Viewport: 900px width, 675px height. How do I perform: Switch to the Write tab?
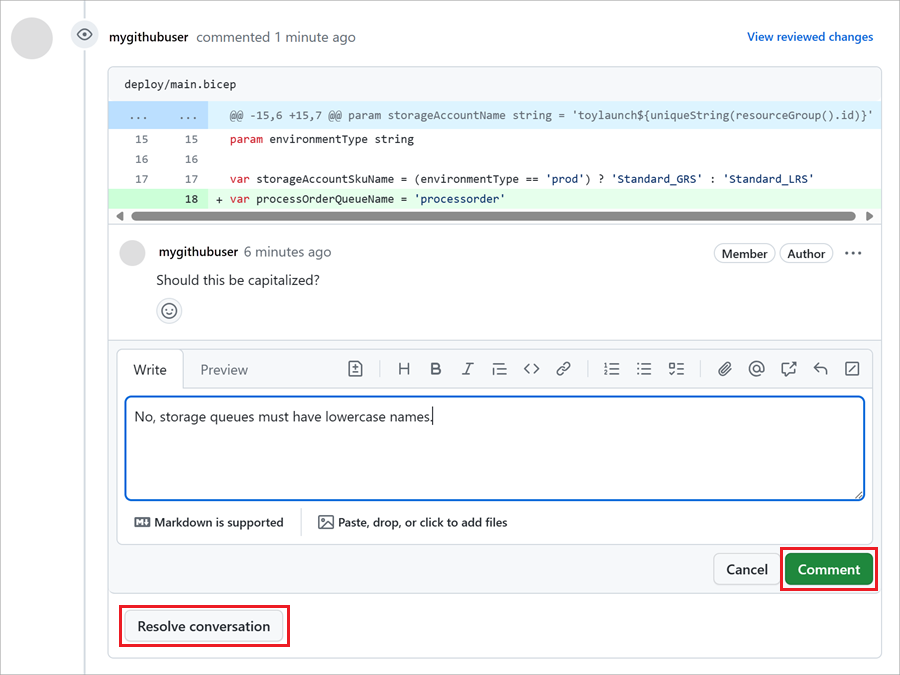pyautogui.click(x=150, y=370)
